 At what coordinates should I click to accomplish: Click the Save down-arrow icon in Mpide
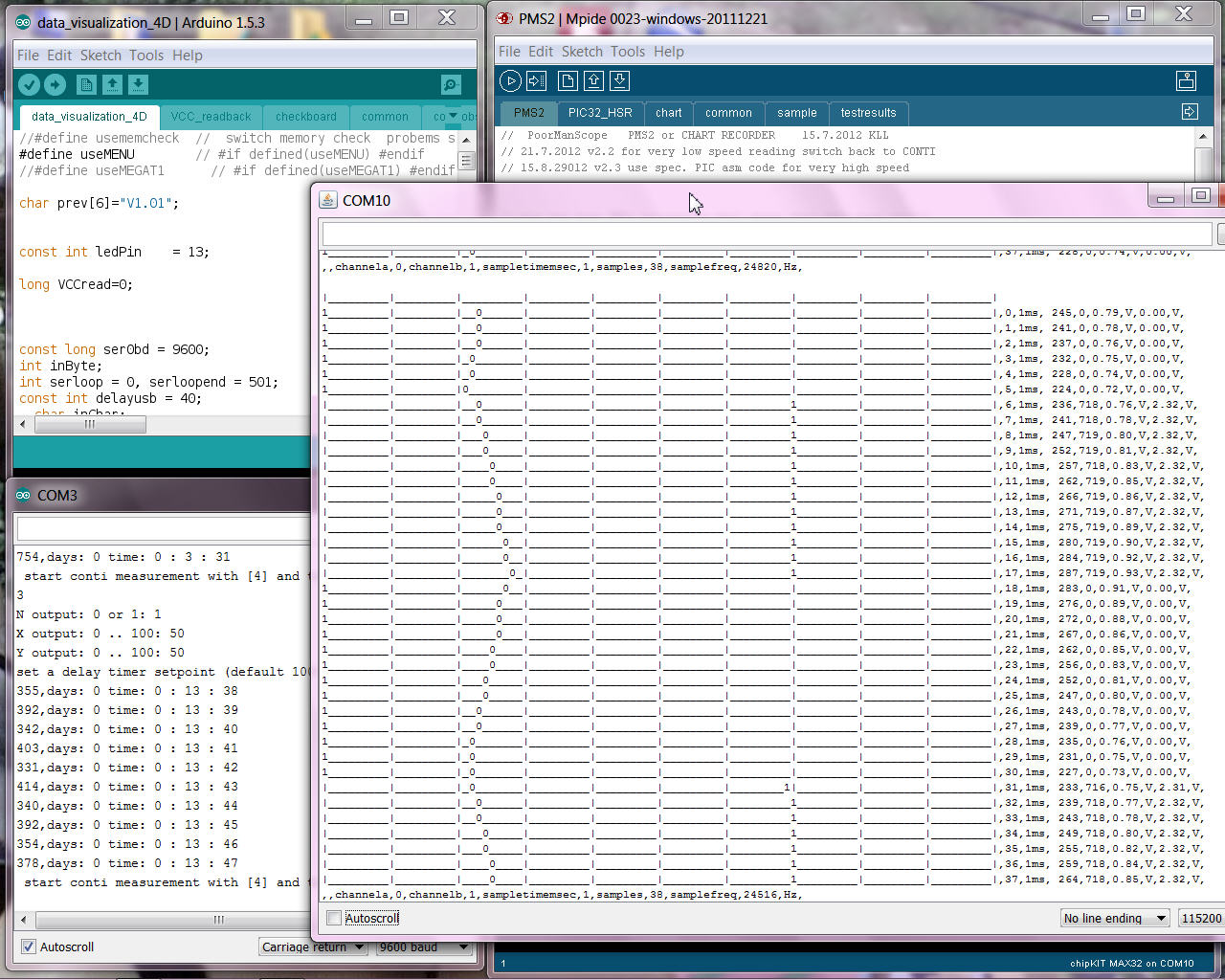coord(620,81)
